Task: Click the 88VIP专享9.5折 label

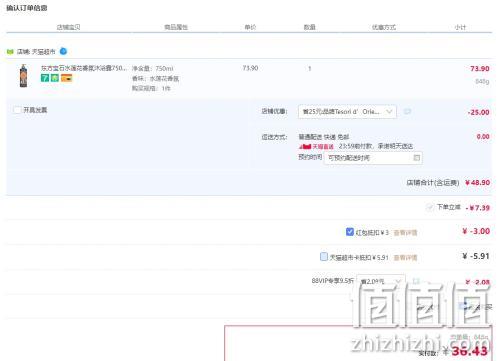Action: (x=332, y=281)
